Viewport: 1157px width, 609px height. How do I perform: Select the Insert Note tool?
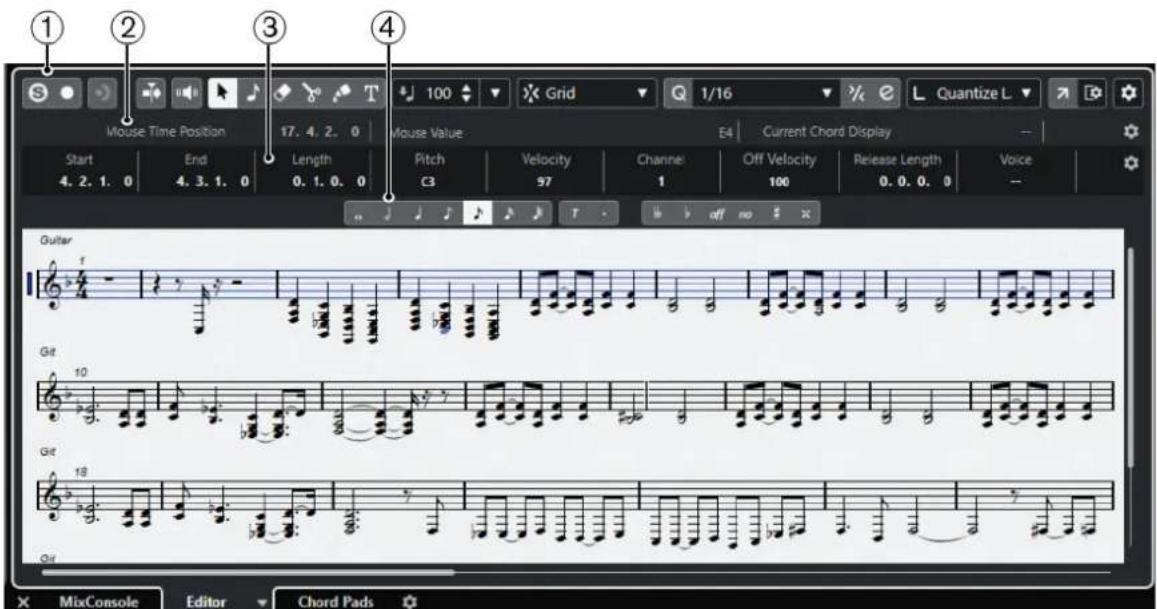[x=252, y=93]
